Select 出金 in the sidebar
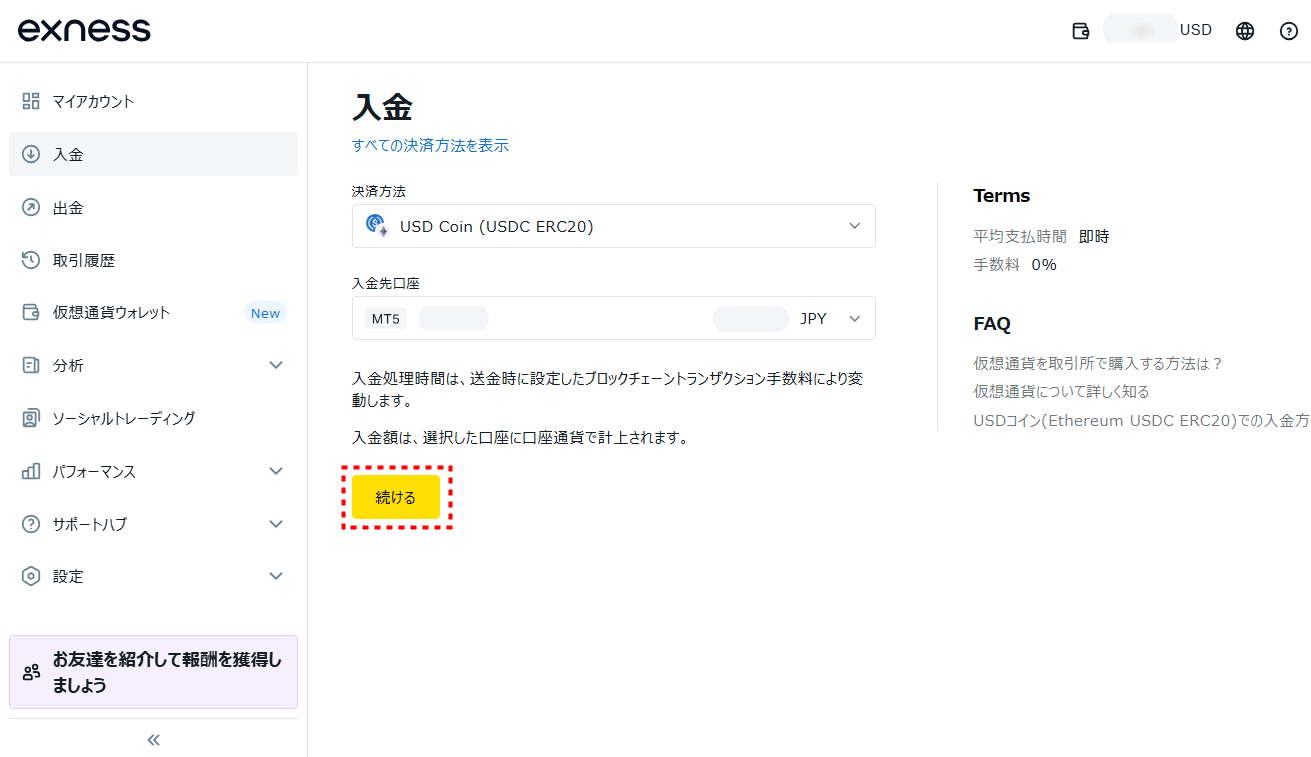The width and height of the screenshot is (1311, 757). click(x=153, y=207)
